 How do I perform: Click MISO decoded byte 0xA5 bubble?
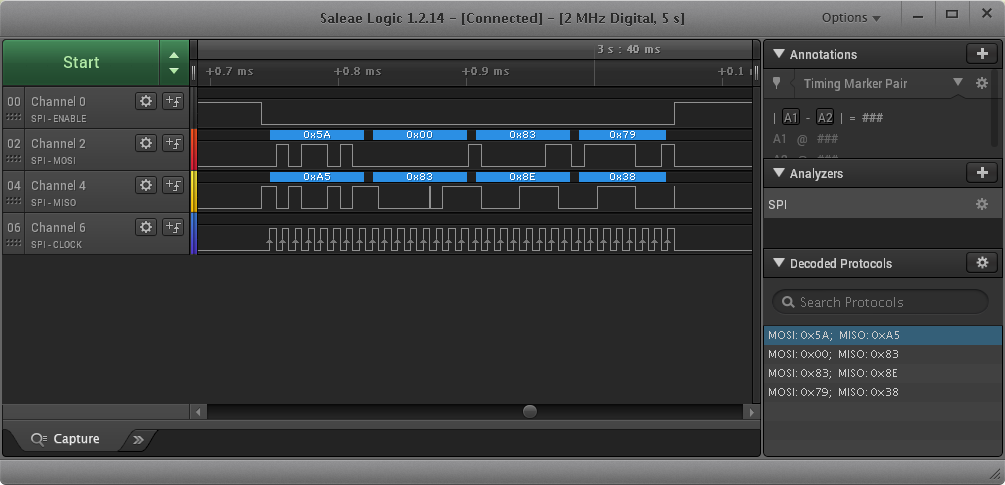click(317, 177)
